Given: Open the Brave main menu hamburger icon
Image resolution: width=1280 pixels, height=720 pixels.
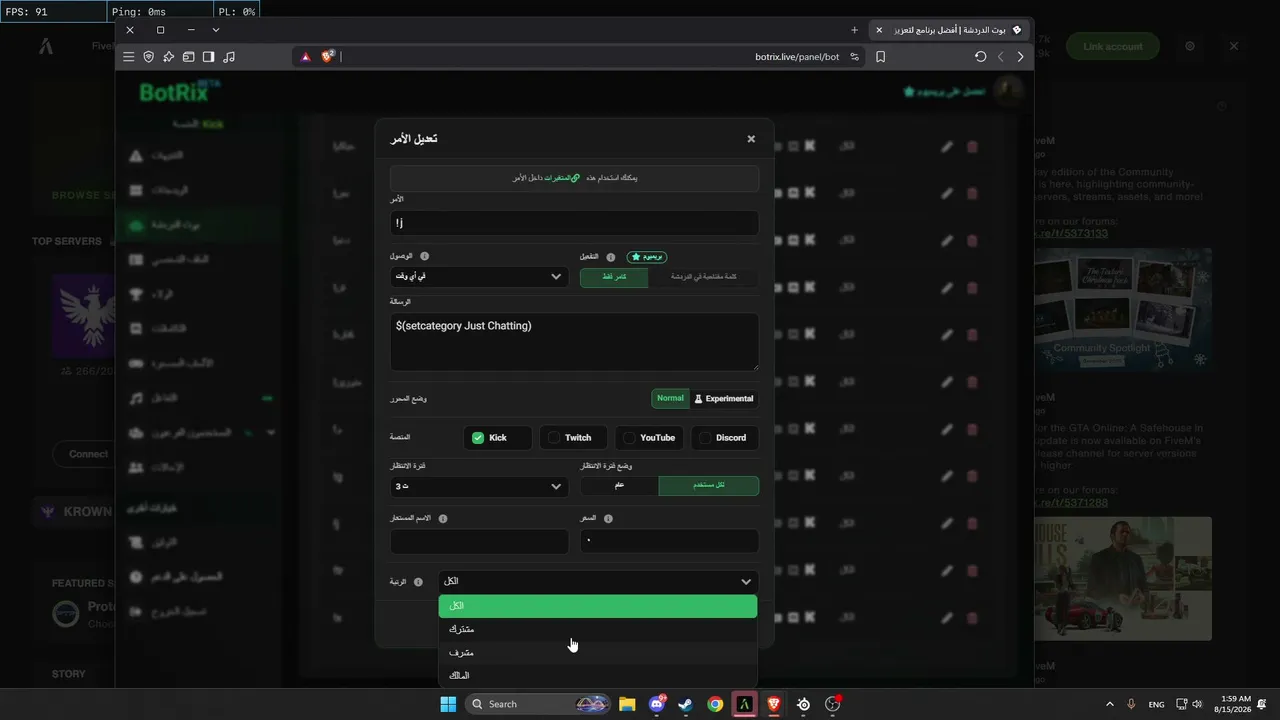Looking at the screenshot, I should (x=129, y=57).
